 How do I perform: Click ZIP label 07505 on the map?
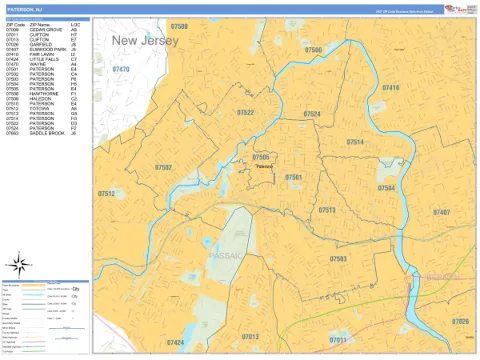(261, 157)
